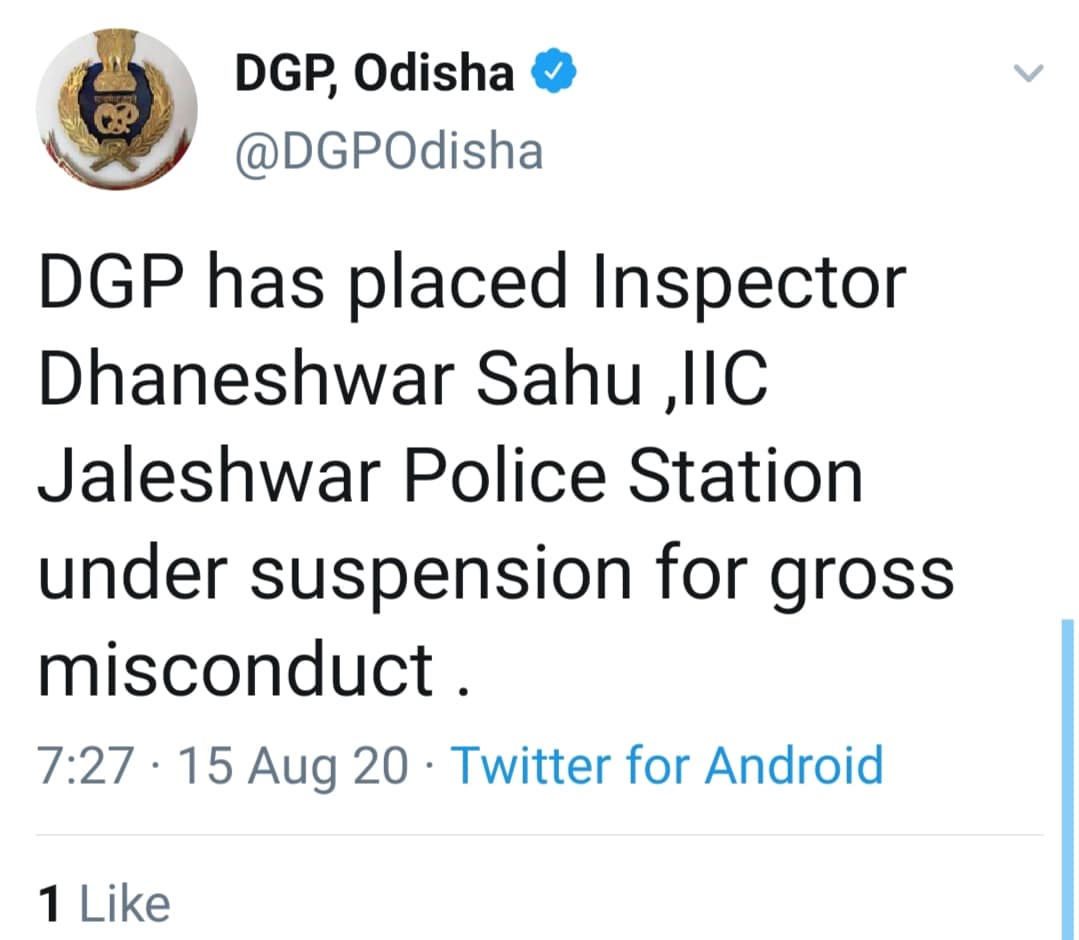The image size is (1079, 940).
Task: Click the name 'Dhaneshwar Sahu' in tweet
Action: click(x=341, y=380)
